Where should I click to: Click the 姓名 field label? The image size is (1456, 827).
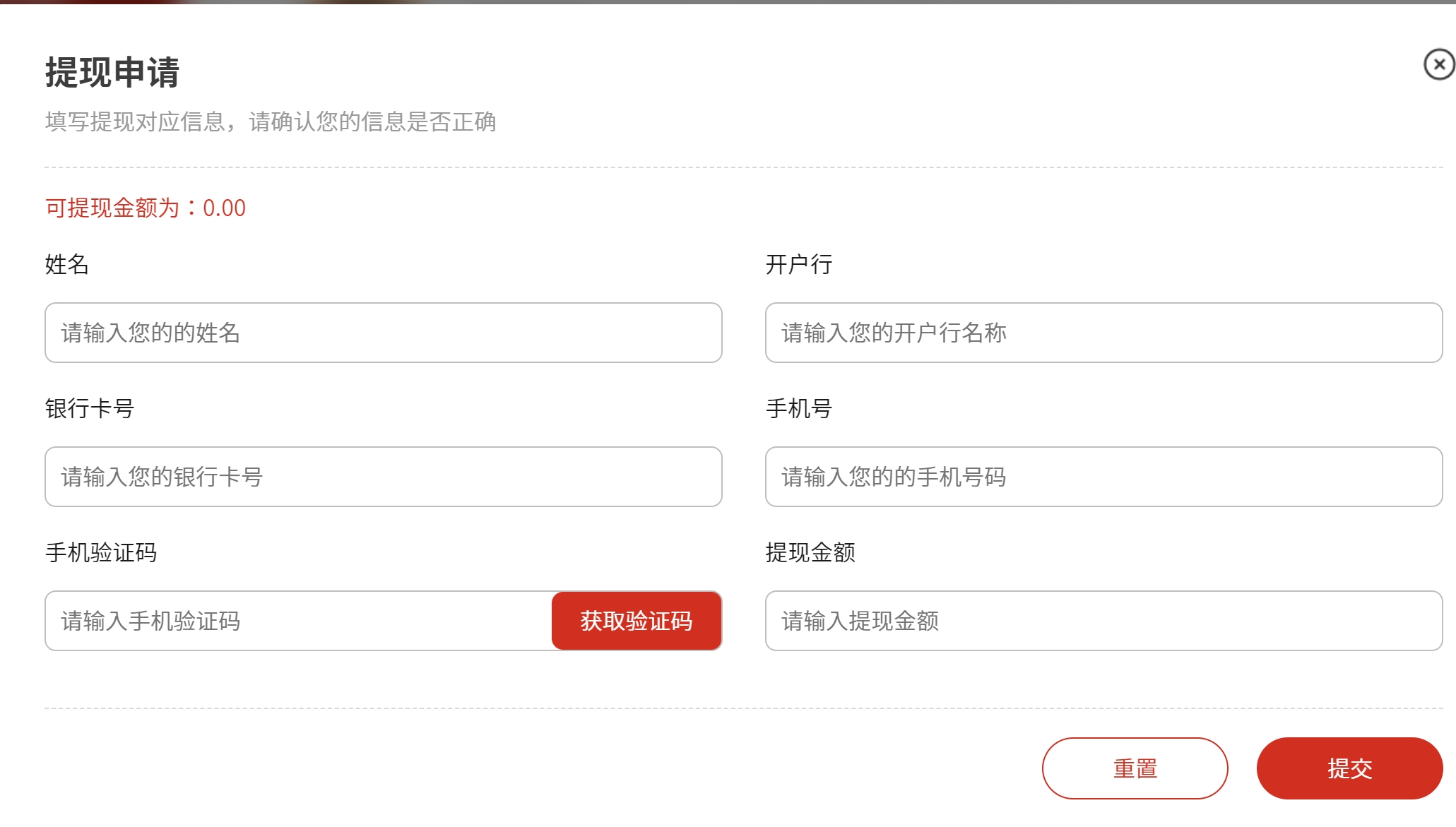click(x=67, y=264)
